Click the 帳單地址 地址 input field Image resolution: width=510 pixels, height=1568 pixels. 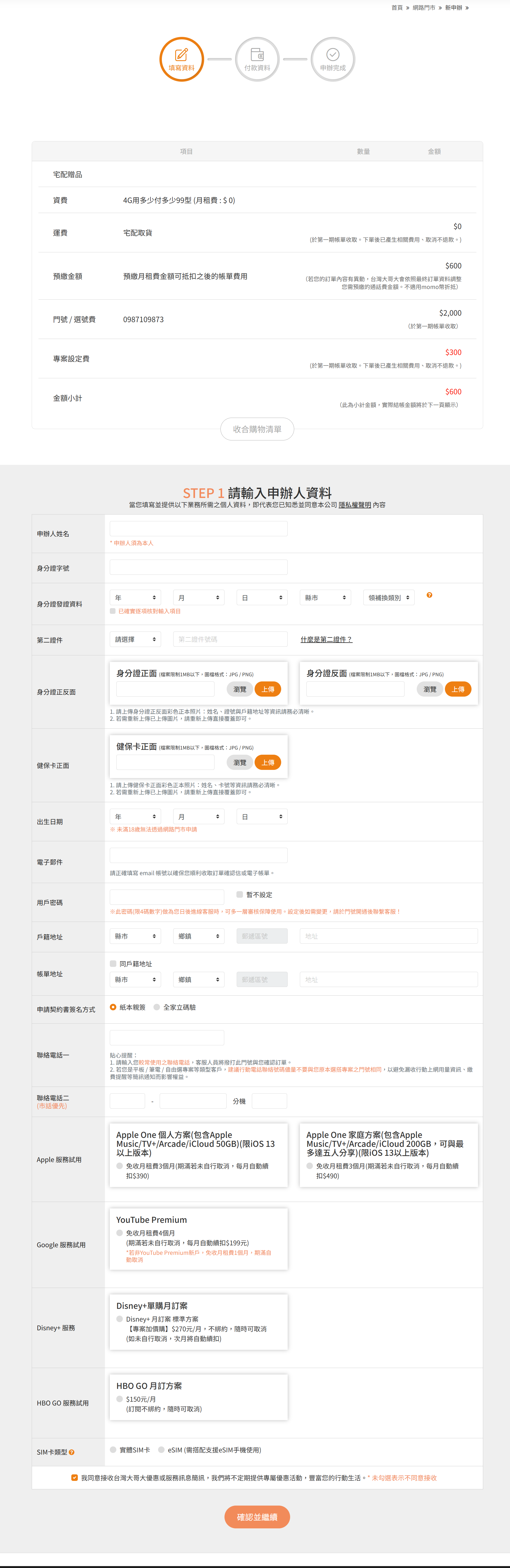(x=389, y=979)
